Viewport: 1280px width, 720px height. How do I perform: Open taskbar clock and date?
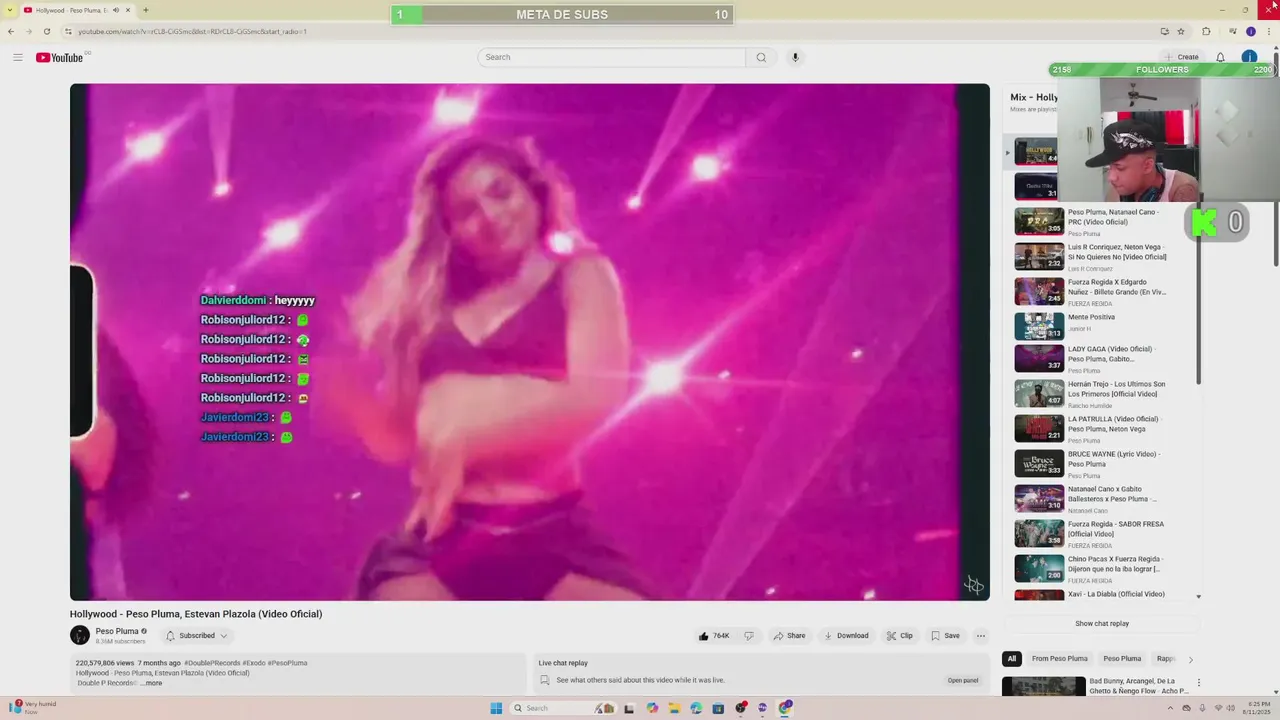click(x=1256, y=708)
